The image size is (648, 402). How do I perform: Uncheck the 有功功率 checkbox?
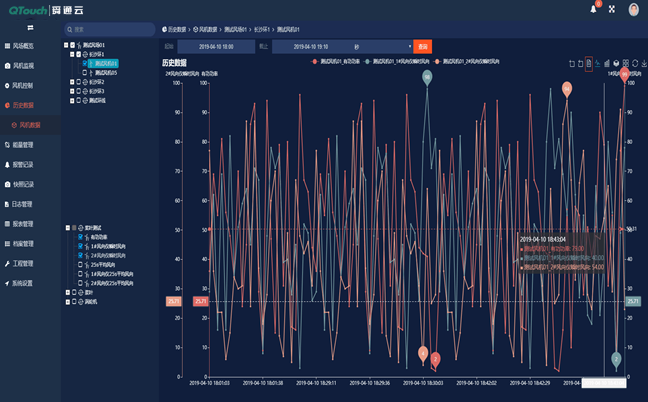(82, 236)
